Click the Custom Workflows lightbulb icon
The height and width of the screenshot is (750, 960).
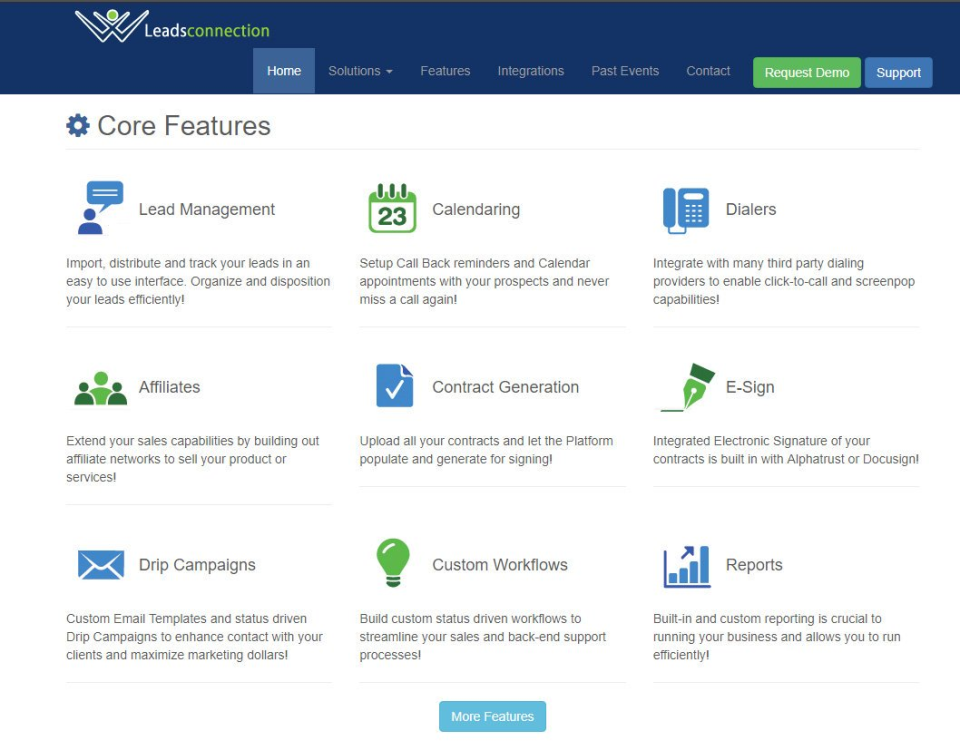[392, 562]
